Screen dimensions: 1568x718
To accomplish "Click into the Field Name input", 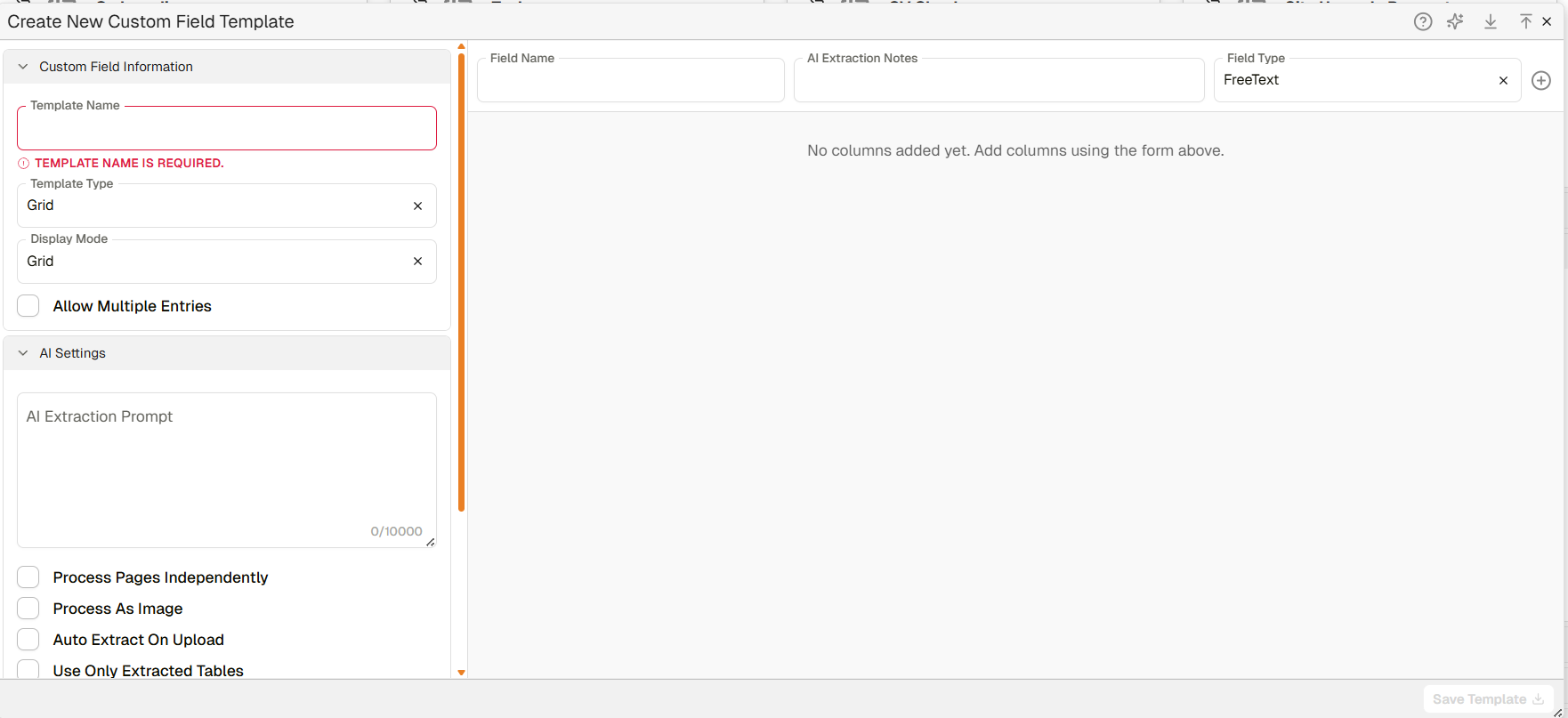I will coord(631,81).
